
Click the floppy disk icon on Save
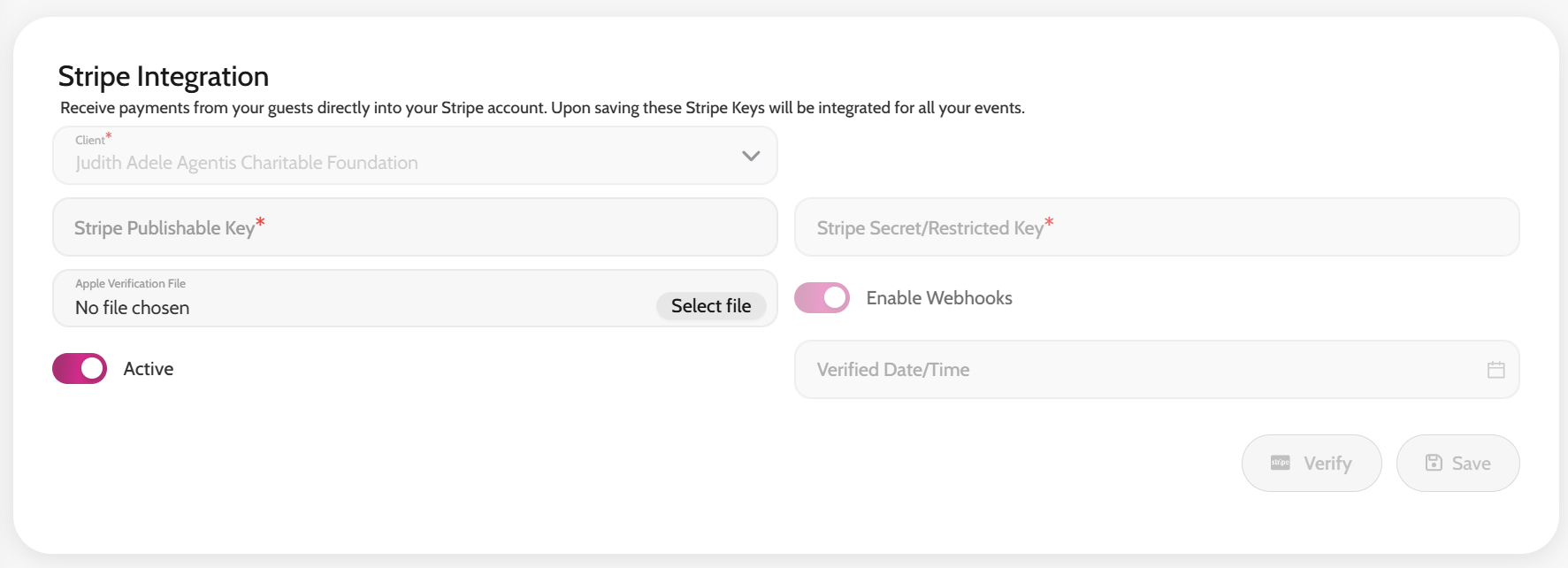1434,463
